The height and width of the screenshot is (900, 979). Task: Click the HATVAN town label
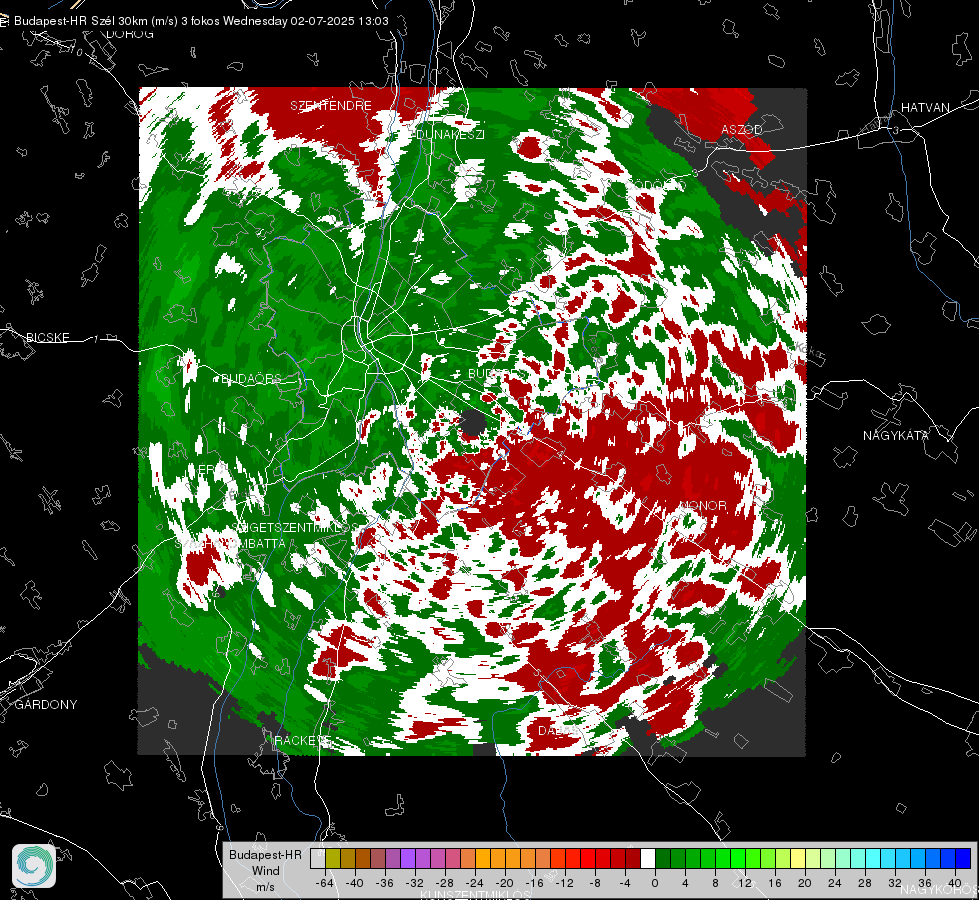tap(925, 107)
